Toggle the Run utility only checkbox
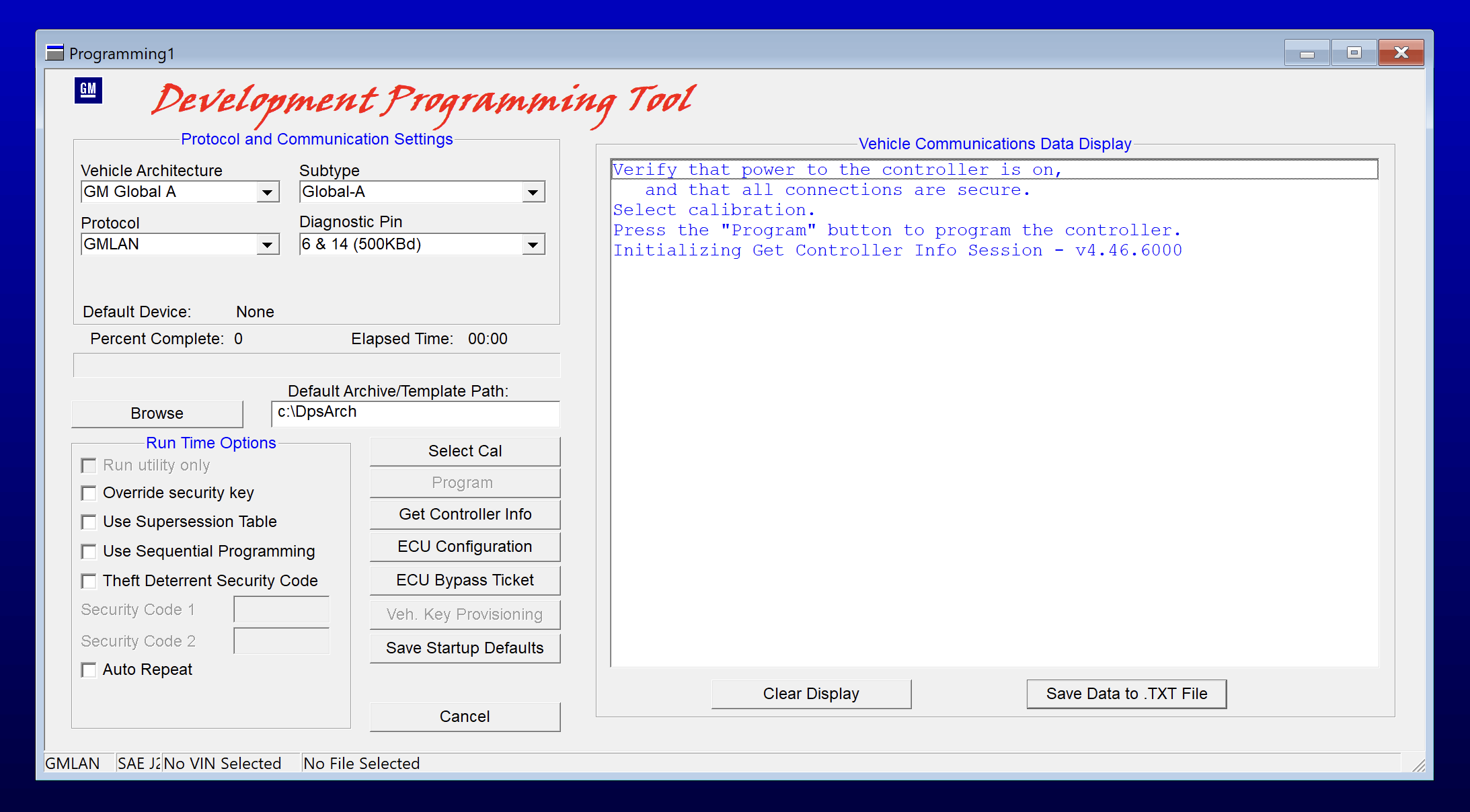The width and height of the screenshot is (1470, 812). tap(88, 465)
